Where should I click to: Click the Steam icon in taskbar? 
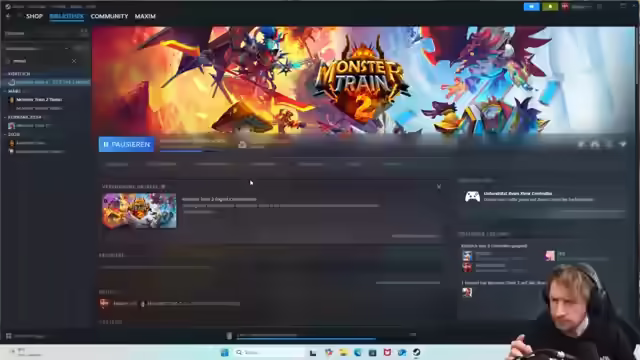point(416,353)
